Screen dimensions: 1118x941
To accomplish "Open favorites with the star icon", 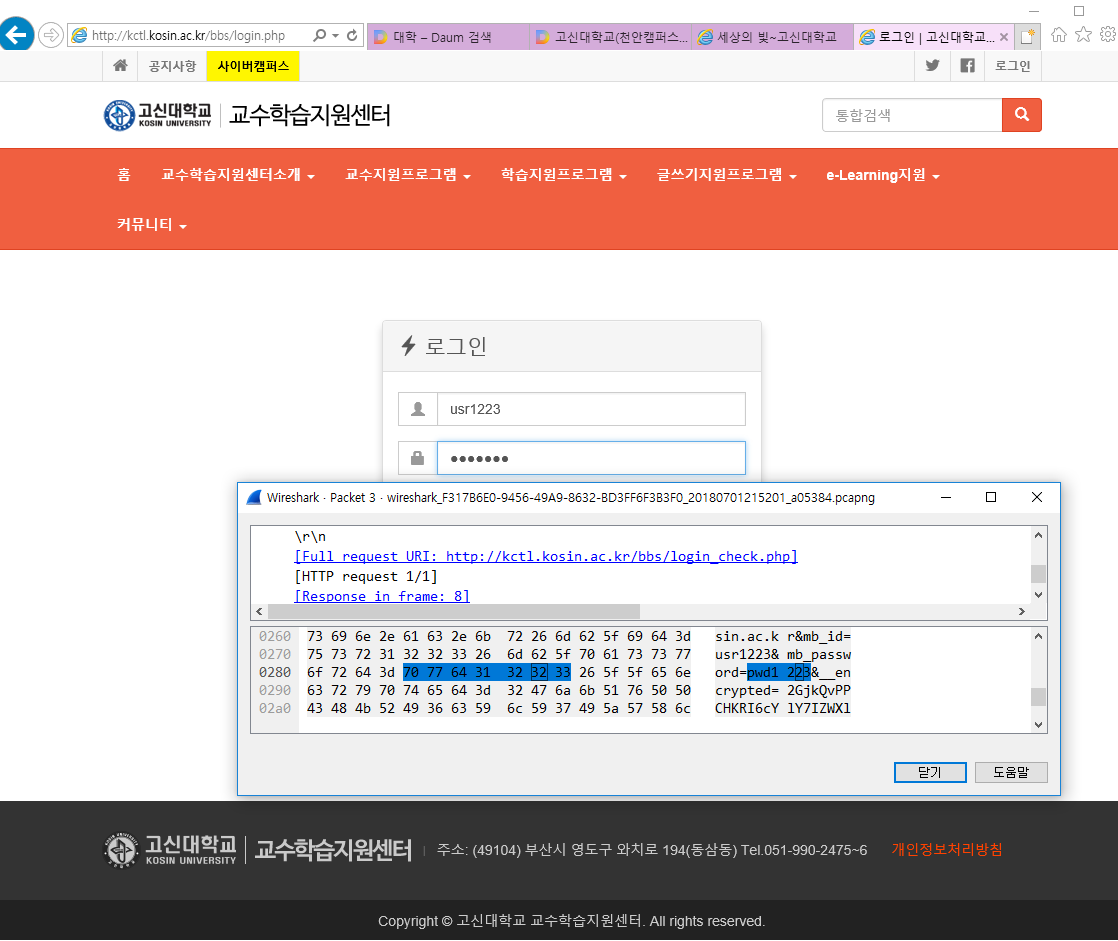I will [x=1083, y=34].
